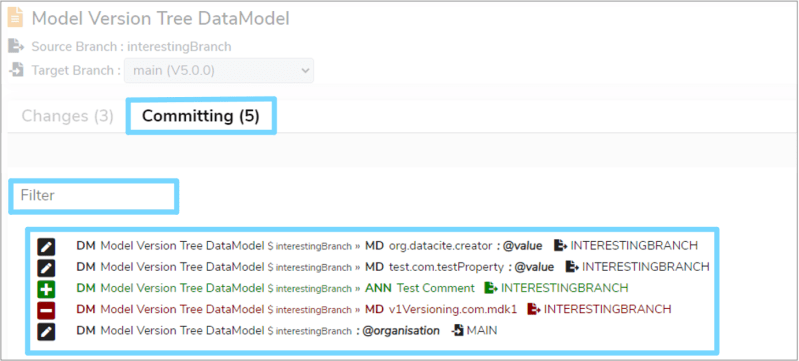Click branch icon next to org.datacite.creator INTERESTINGBRANCH
Screen dimensions: 799x361
561,246
